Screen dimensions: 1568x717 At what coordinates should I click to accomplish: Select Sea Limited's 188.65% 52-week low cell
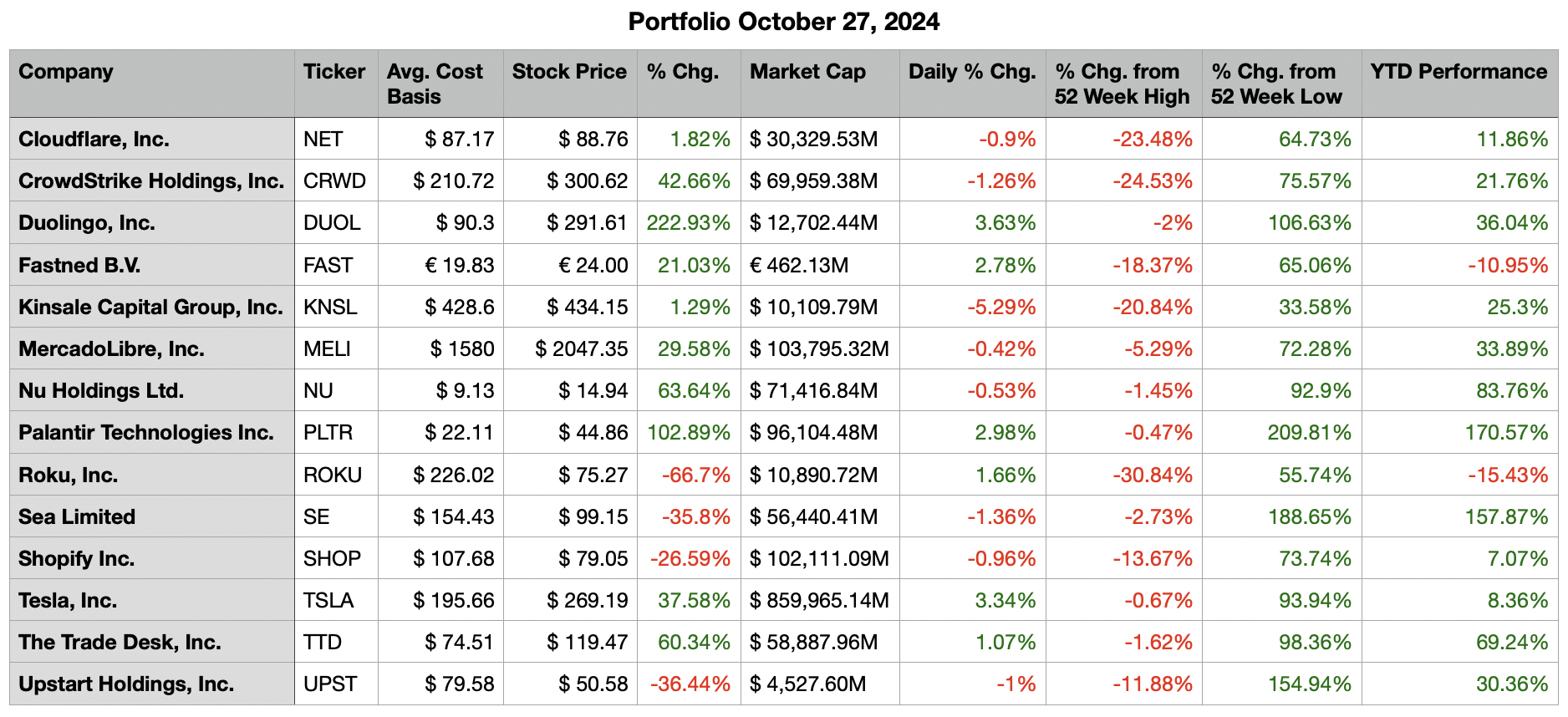(1310, 517)
